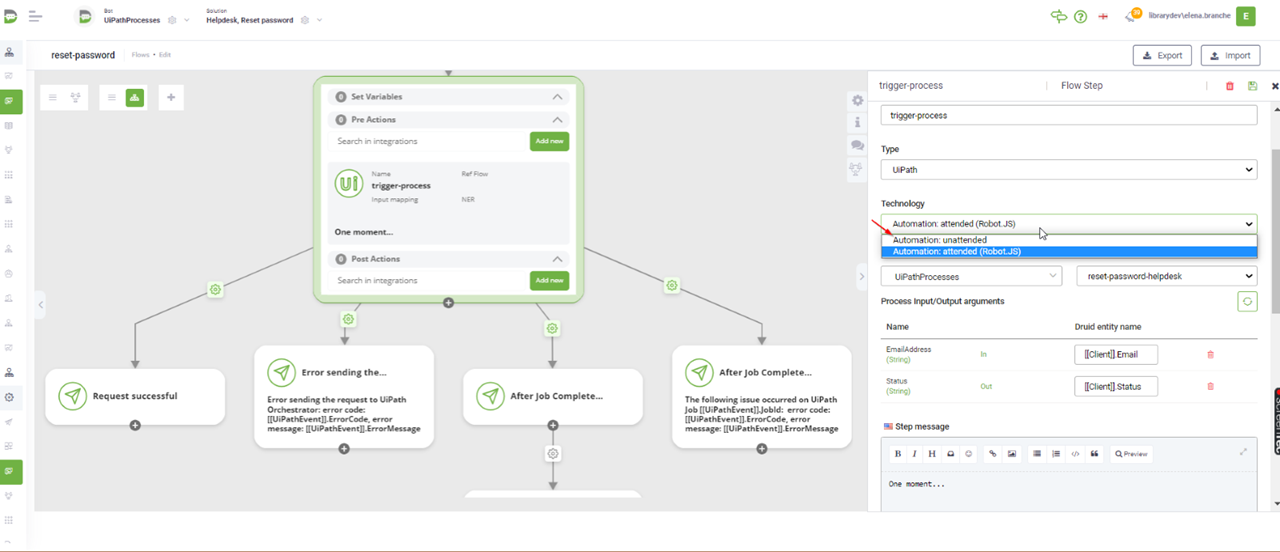Click the [[Client]].Email entity field

pyautogui.click(x=1116, y=354)
